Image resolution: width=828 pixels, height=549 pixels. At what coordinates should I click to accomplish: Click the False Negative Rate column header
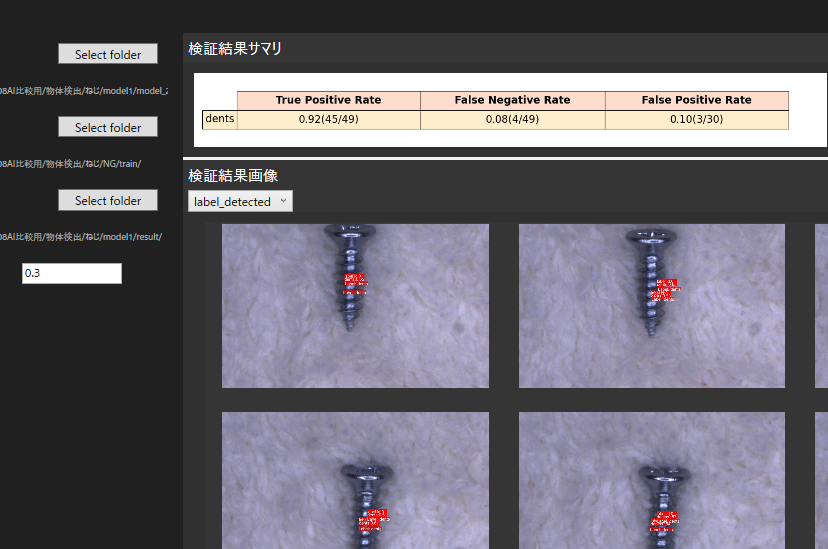[x=512, y=100]
